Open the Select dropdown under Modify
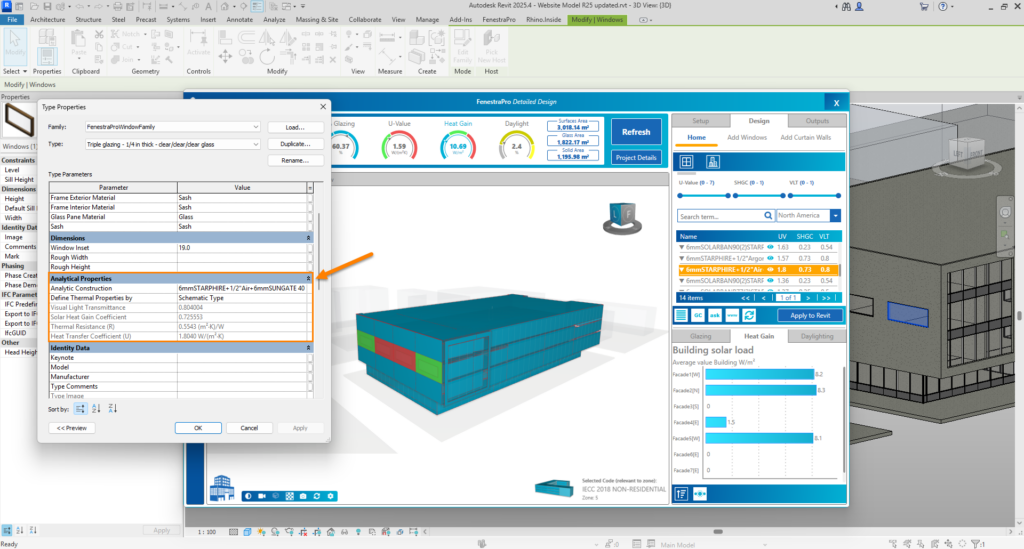Image resolution: width=1024 pixels, height=549 pixels. tap(15, 71)
